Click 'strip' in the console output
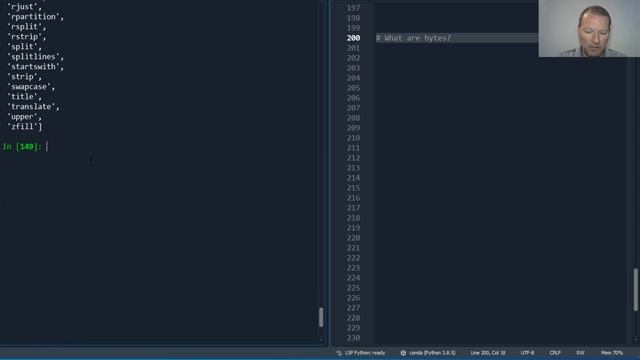The width and height of the screenshot is (640, 360). click(x=22, y=77)
